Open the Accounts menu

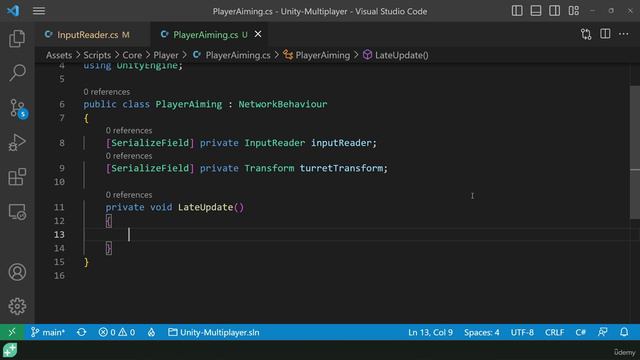[x=17, y=272]
